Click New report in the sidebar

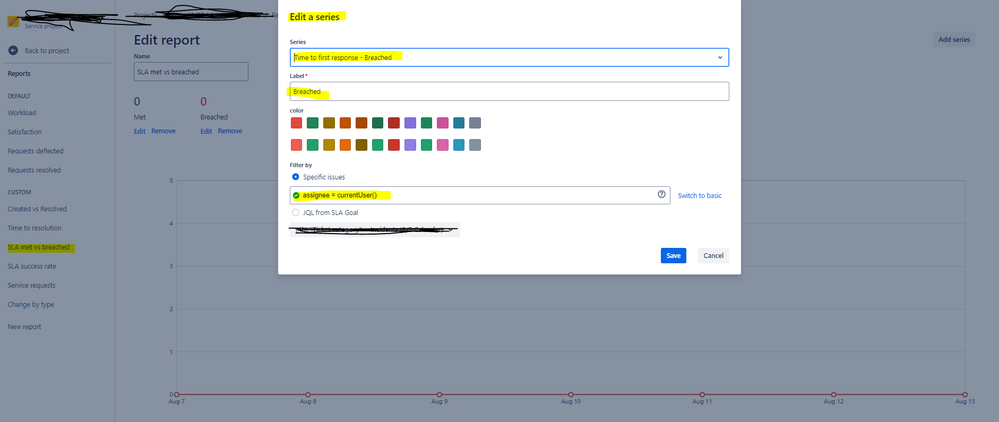tap(24, 326)
